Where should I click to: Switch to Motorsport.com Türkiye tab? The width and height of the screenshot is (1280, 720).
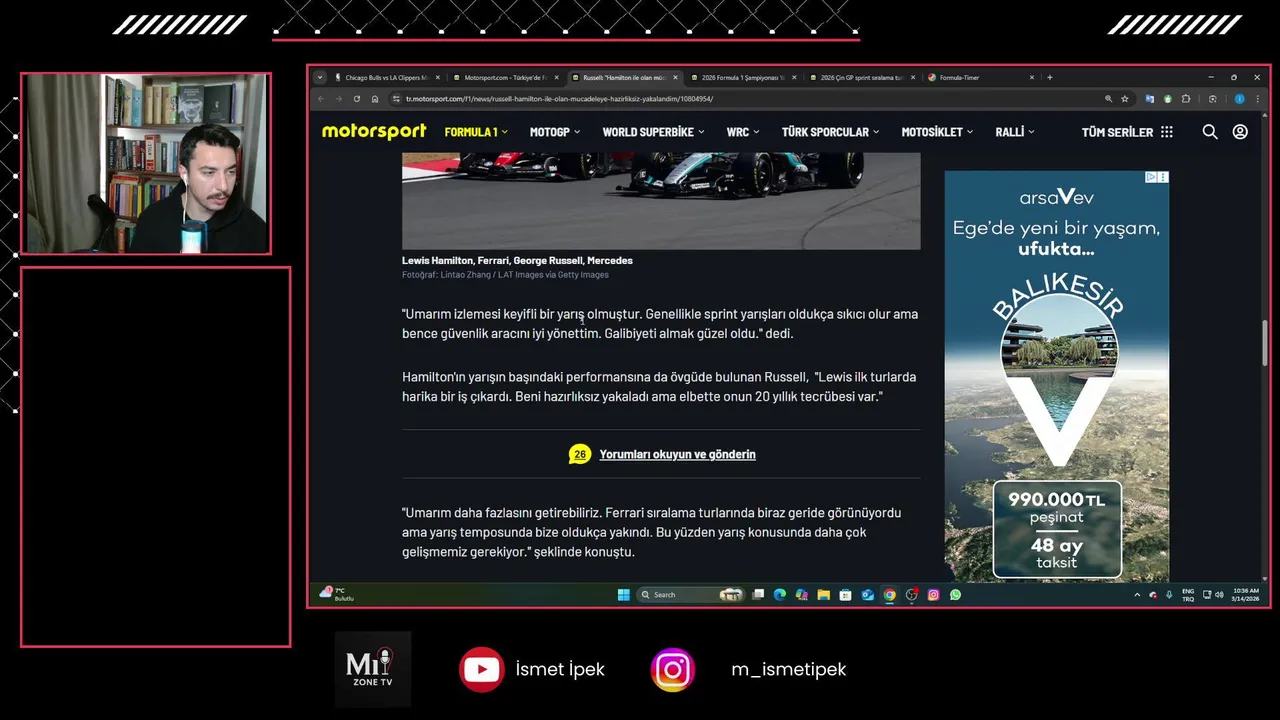point(505,77)
